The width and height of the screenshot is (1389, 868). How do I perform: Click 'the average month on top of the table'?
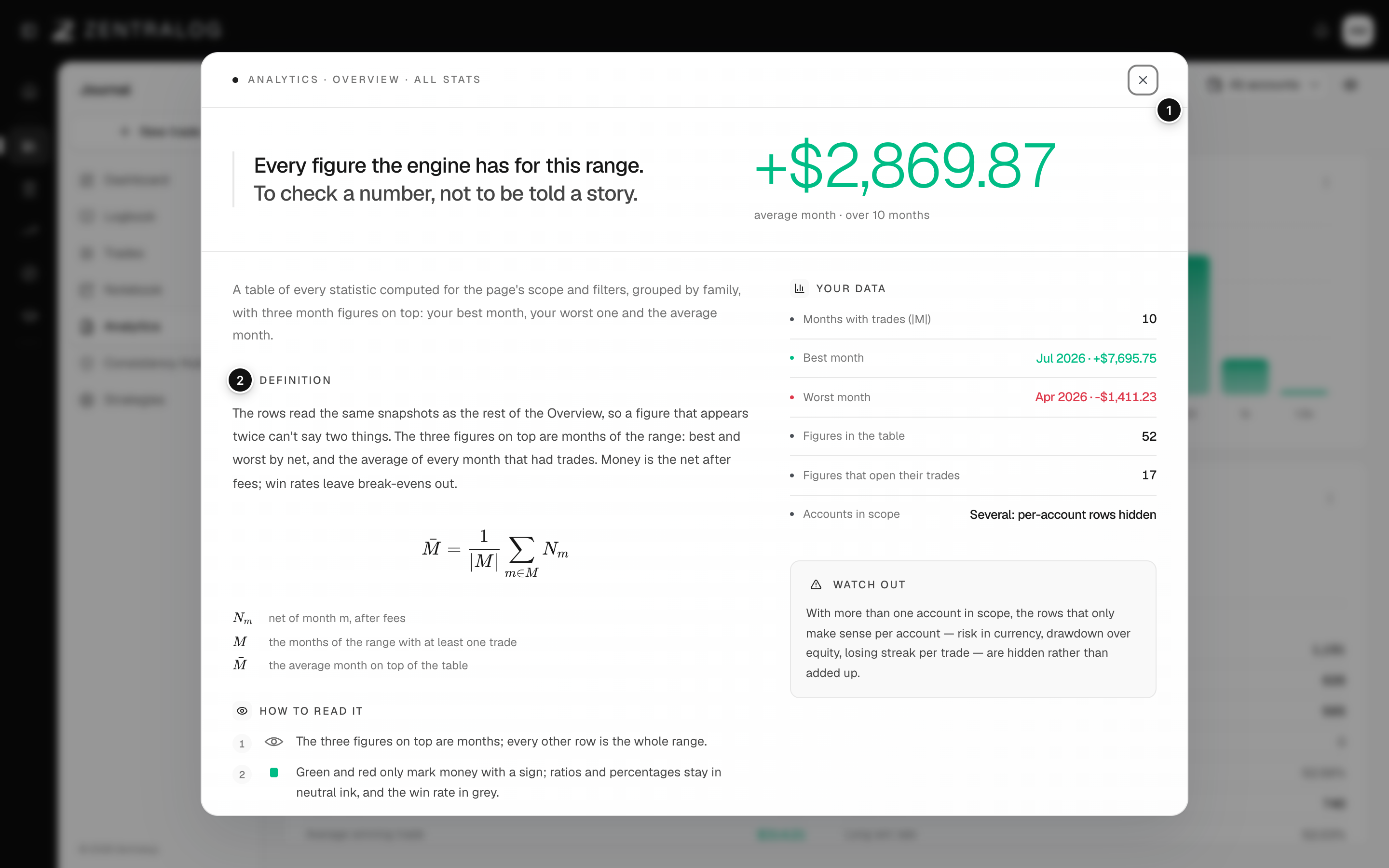click(368, 665)
